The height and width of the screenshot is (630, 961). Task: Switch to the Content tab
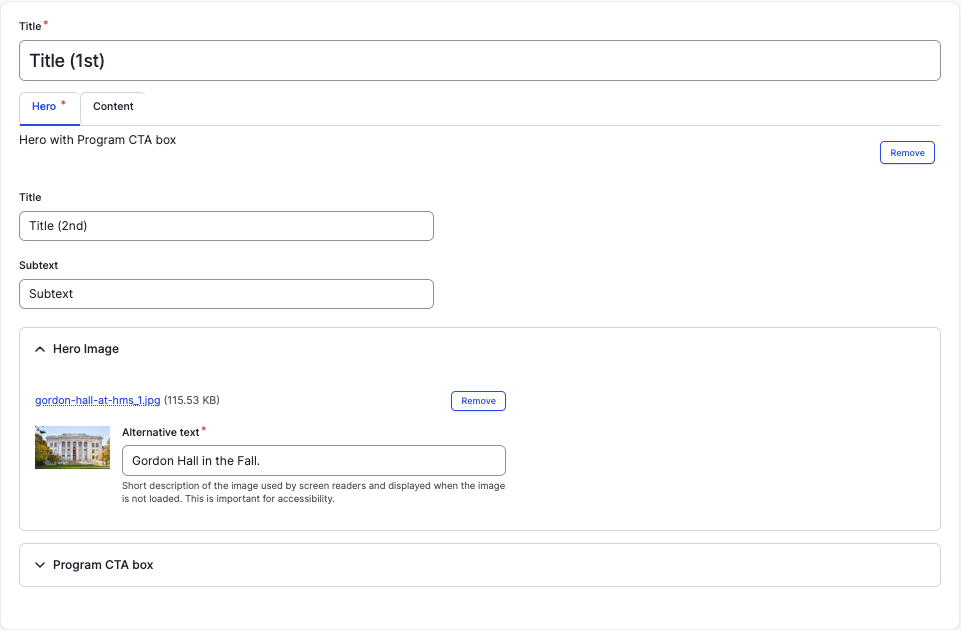pyautogui.click(x=113, y=107)
